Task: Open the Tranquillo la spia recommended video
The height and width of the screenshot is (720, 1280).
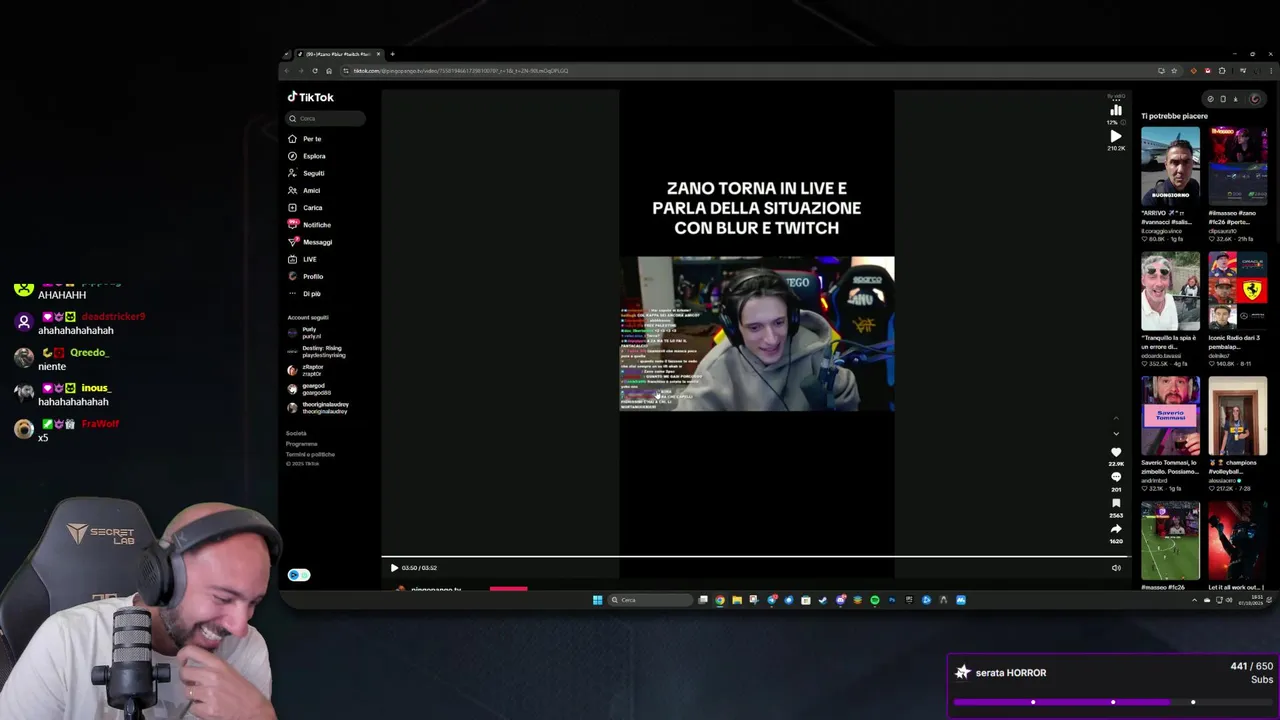Action: (1170, 291)
